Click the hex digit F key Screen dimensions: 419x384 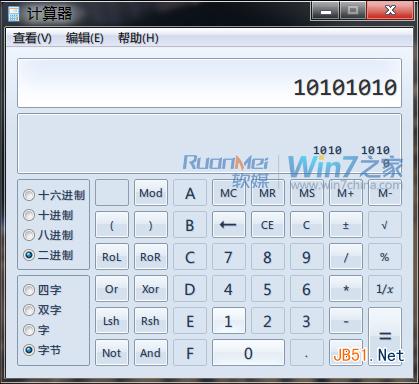pos(190,353)
